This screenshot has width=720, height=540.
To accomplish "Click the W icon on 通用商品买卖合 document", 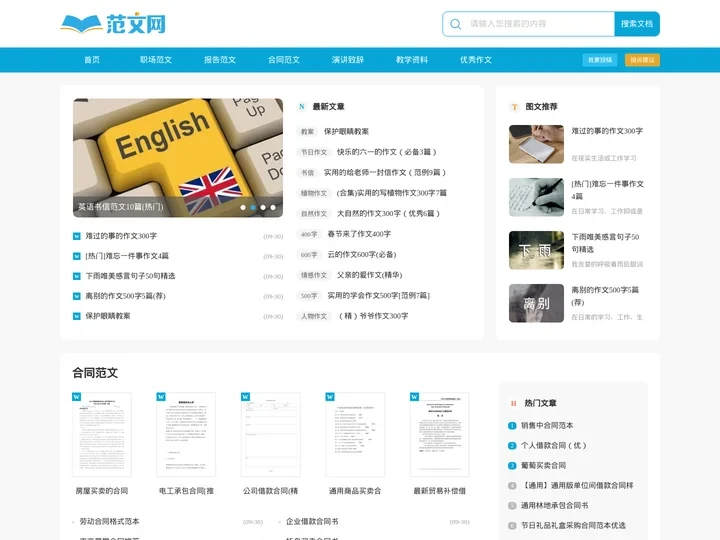I will pos(330,397).
